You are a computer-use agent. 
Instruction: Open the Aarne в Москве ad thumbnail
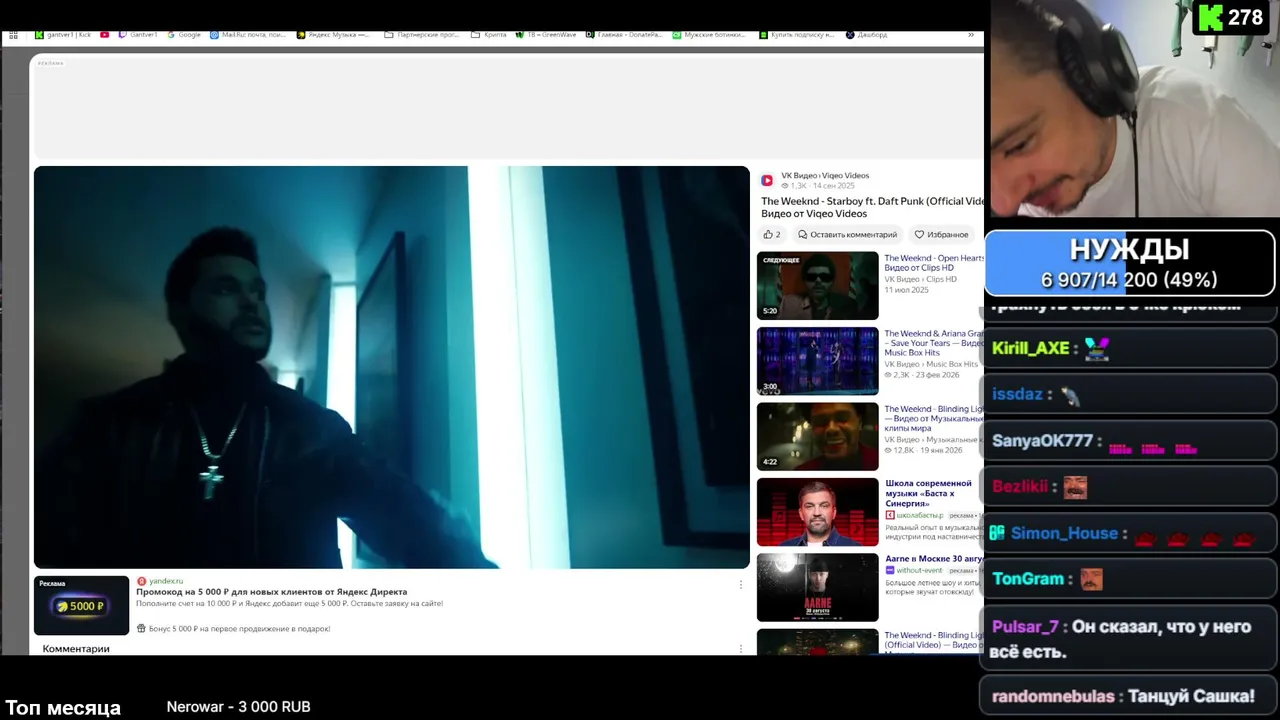818,588
